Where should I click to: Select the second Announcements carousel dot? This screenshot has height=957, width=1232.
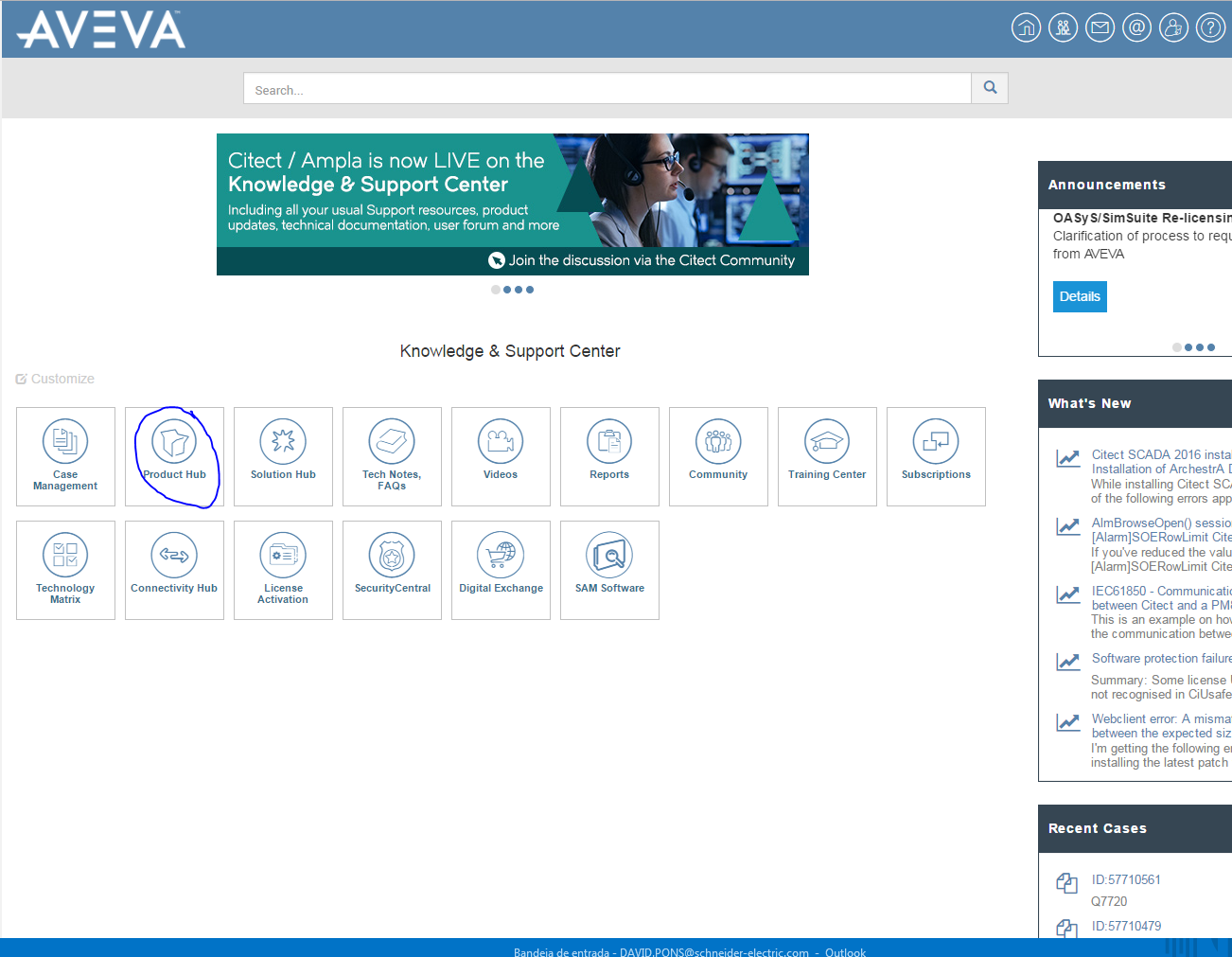[1188, 347]
